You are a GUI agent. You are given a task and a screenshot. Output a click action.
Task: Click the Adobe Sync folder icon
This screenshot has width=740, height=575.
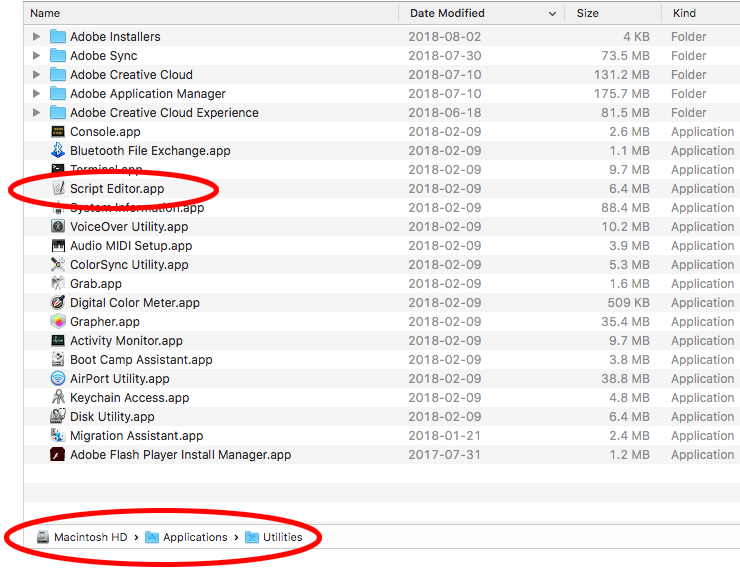[58, 56]
